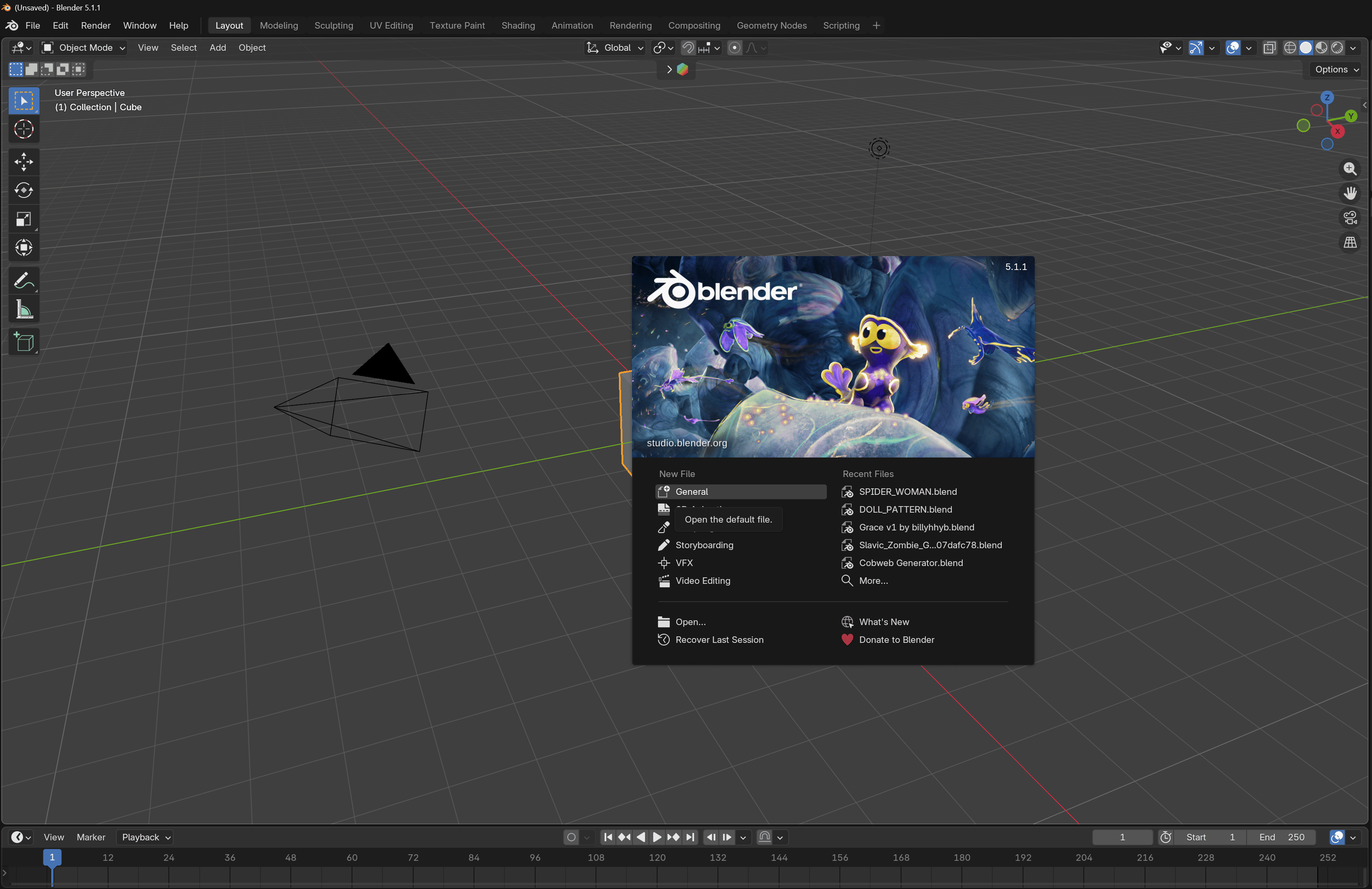Click the current frame field
1372x889 pixels.
click(1122, 837)
